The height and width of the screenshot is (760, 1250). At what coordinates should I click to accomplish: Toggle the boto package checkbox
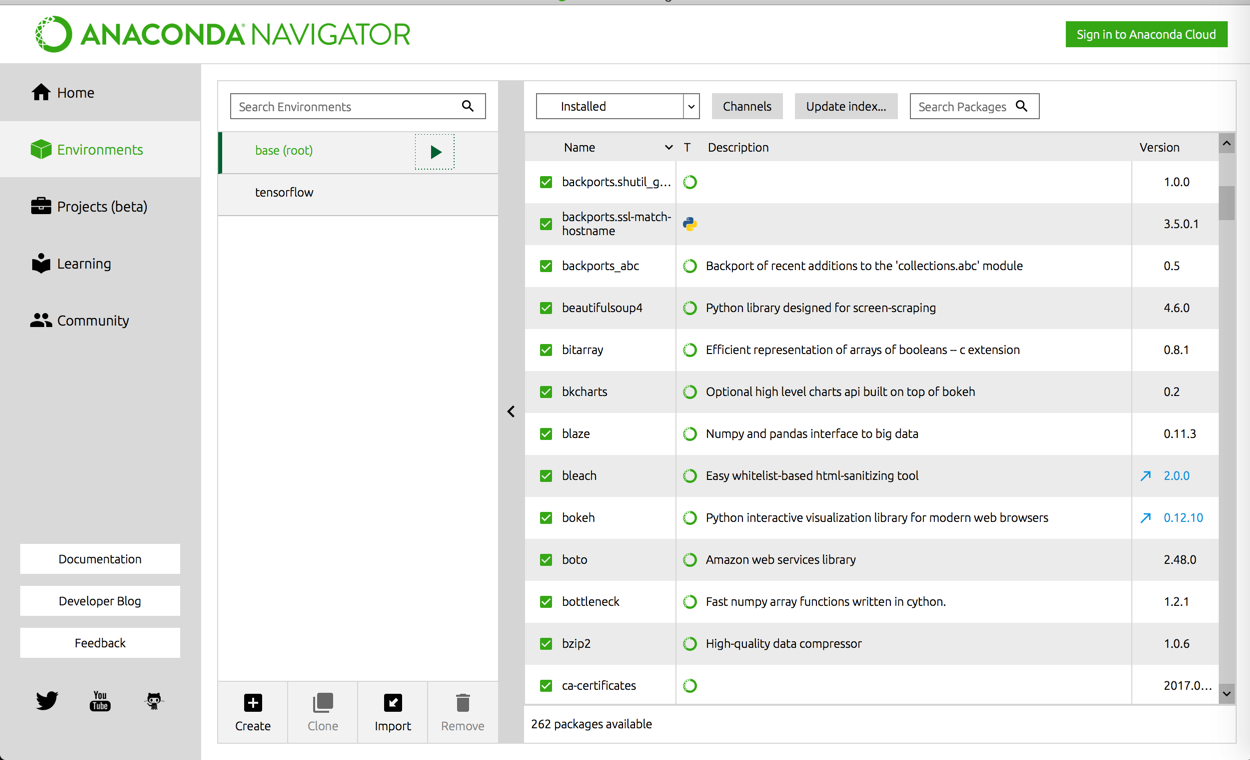point(546,560)
